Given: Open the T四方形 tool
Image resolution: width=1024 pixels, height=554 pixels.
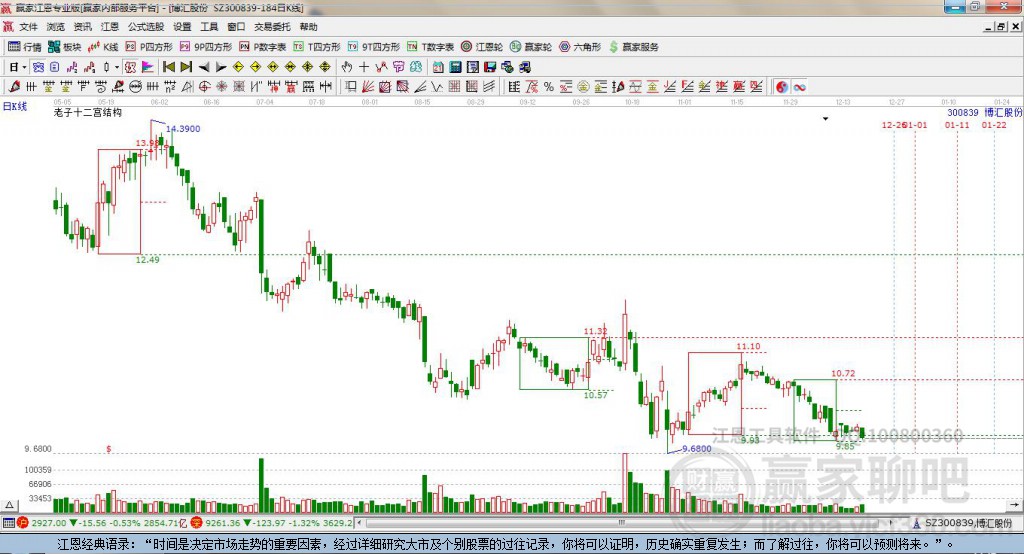Looking at the screenshot, I should tap(317, 47).
